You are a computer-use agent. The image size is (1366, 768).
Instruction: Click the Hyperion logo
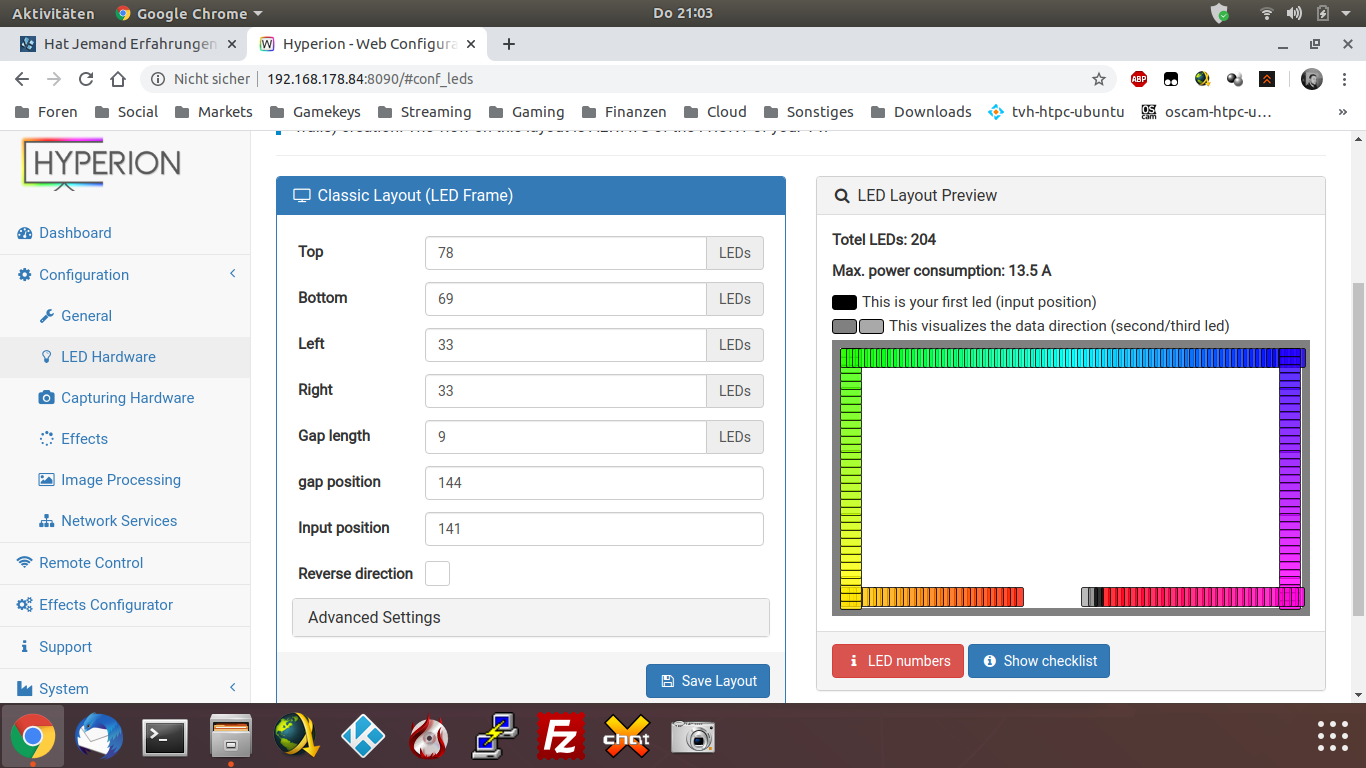pyautogui.click(x=101, y=164)
